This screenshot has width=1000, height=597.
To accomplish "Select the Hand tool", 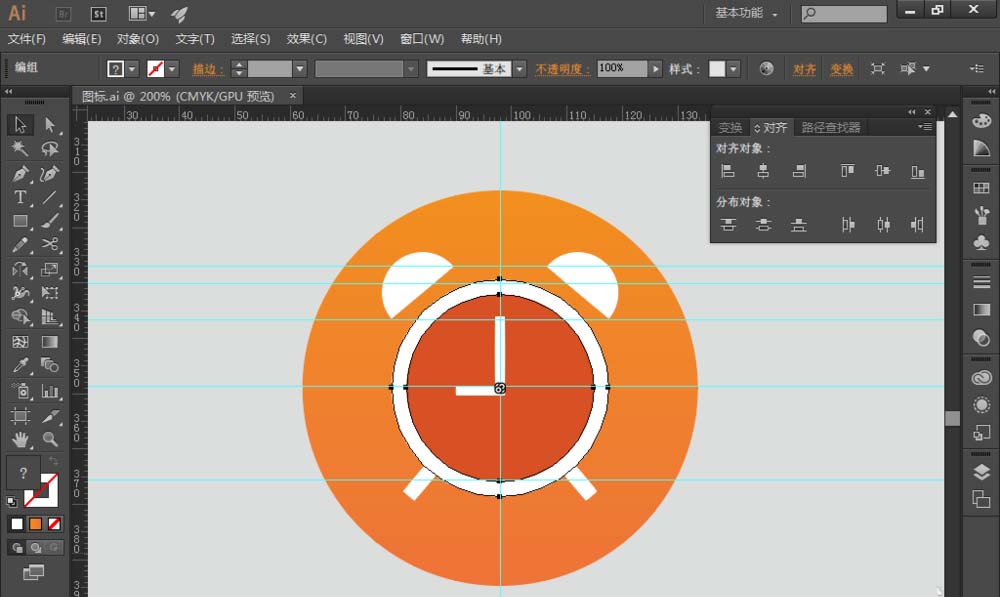I will tap(20, 439).
